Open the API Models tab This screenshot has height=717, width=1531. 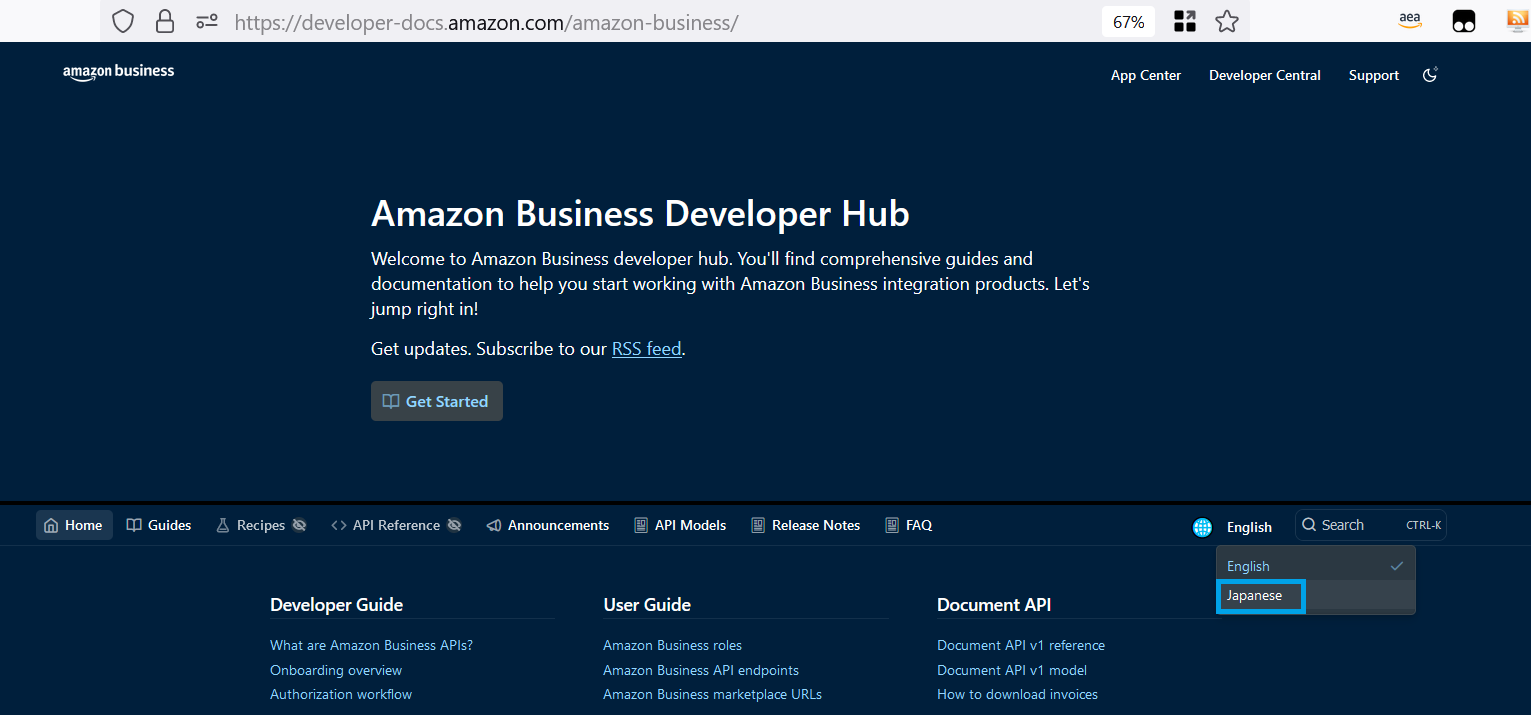point(680,525)
